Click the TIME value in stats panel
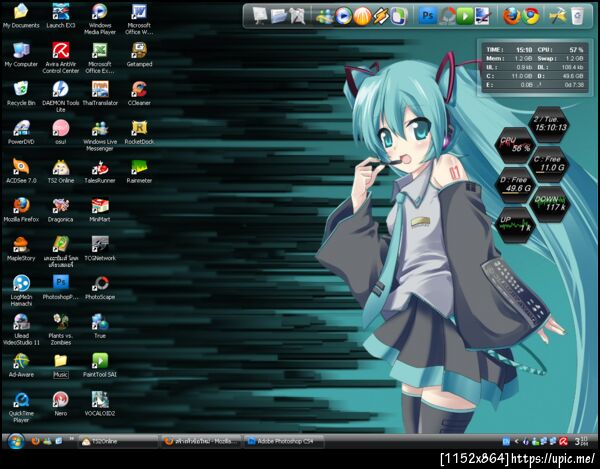 pos(524,50)
